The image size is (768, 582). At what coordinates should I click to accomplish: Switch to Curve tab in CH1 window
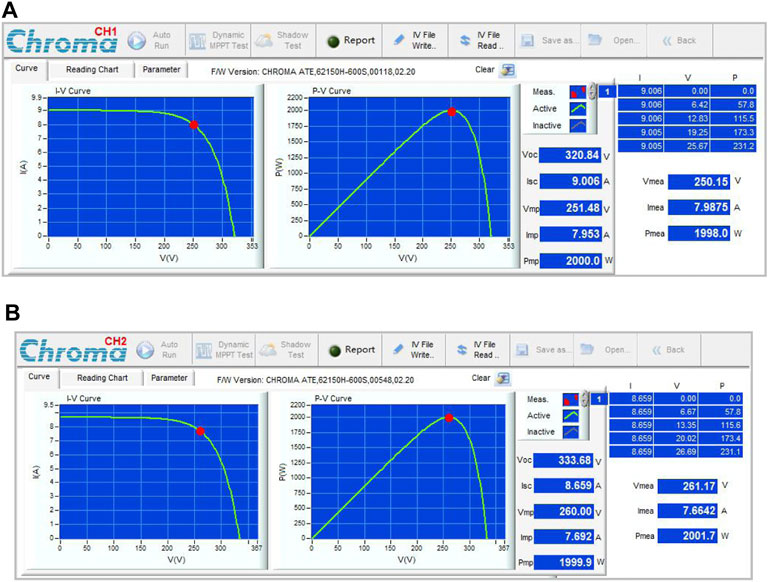(26, 69)
